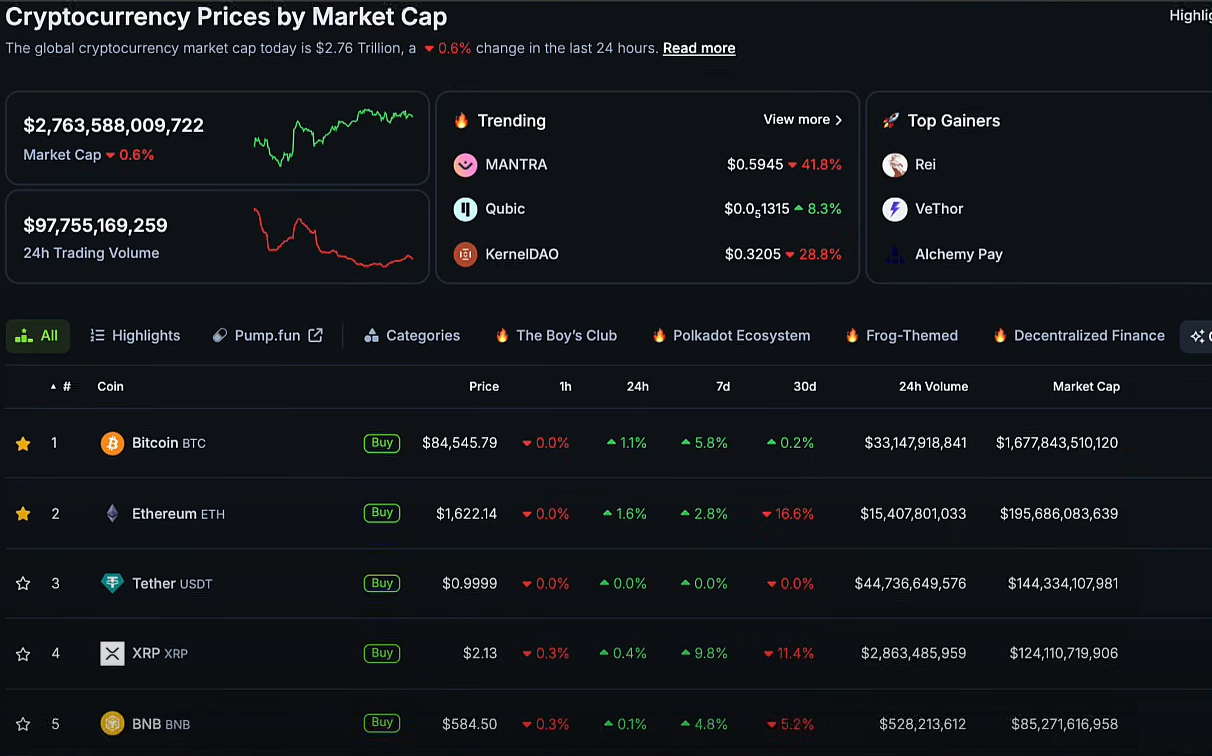Click the VeThor top gainer icon
Screen dimensions: 1212x756
tap(894, 209)
